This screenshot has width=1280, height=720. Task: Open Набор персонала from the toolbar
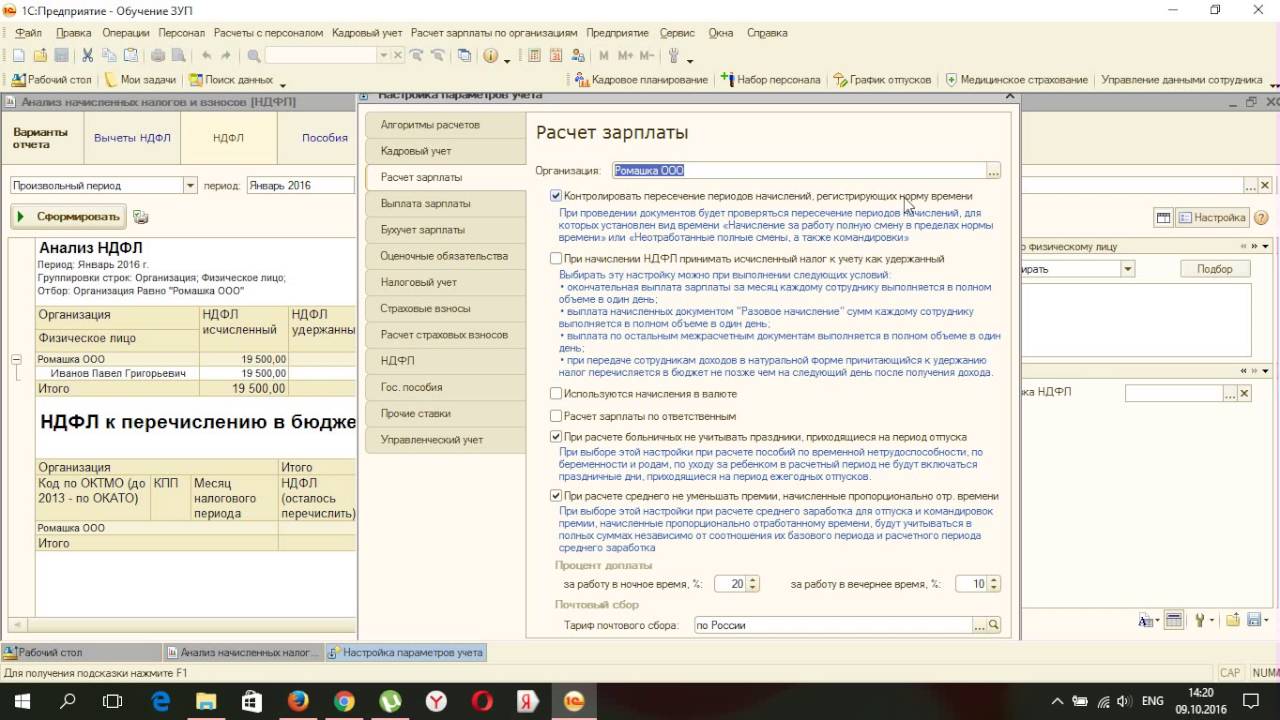point(771,80)
